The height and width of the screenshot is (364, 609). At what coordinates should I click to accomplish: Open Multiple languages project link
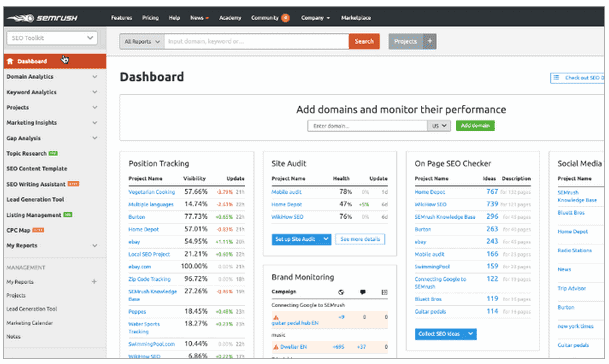click(x=151, y=204)
